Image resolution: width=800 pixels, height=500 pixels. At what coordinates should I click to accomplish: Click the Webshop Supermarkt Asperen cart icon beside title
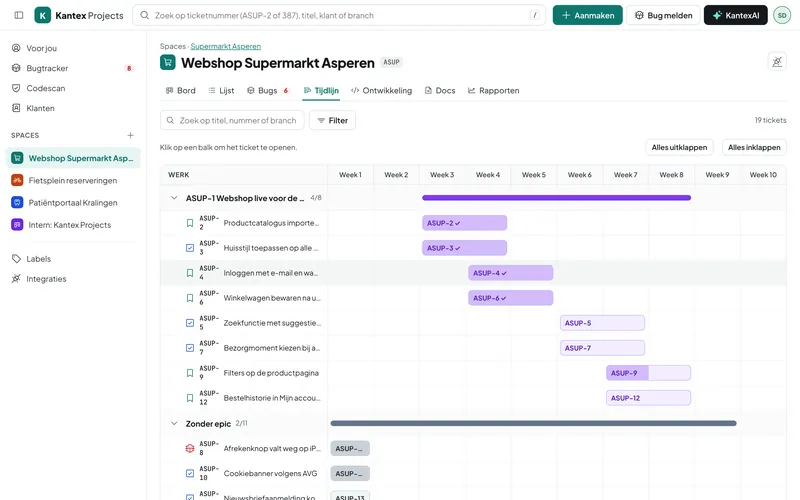pyautogui.click(x=168, y=62)
